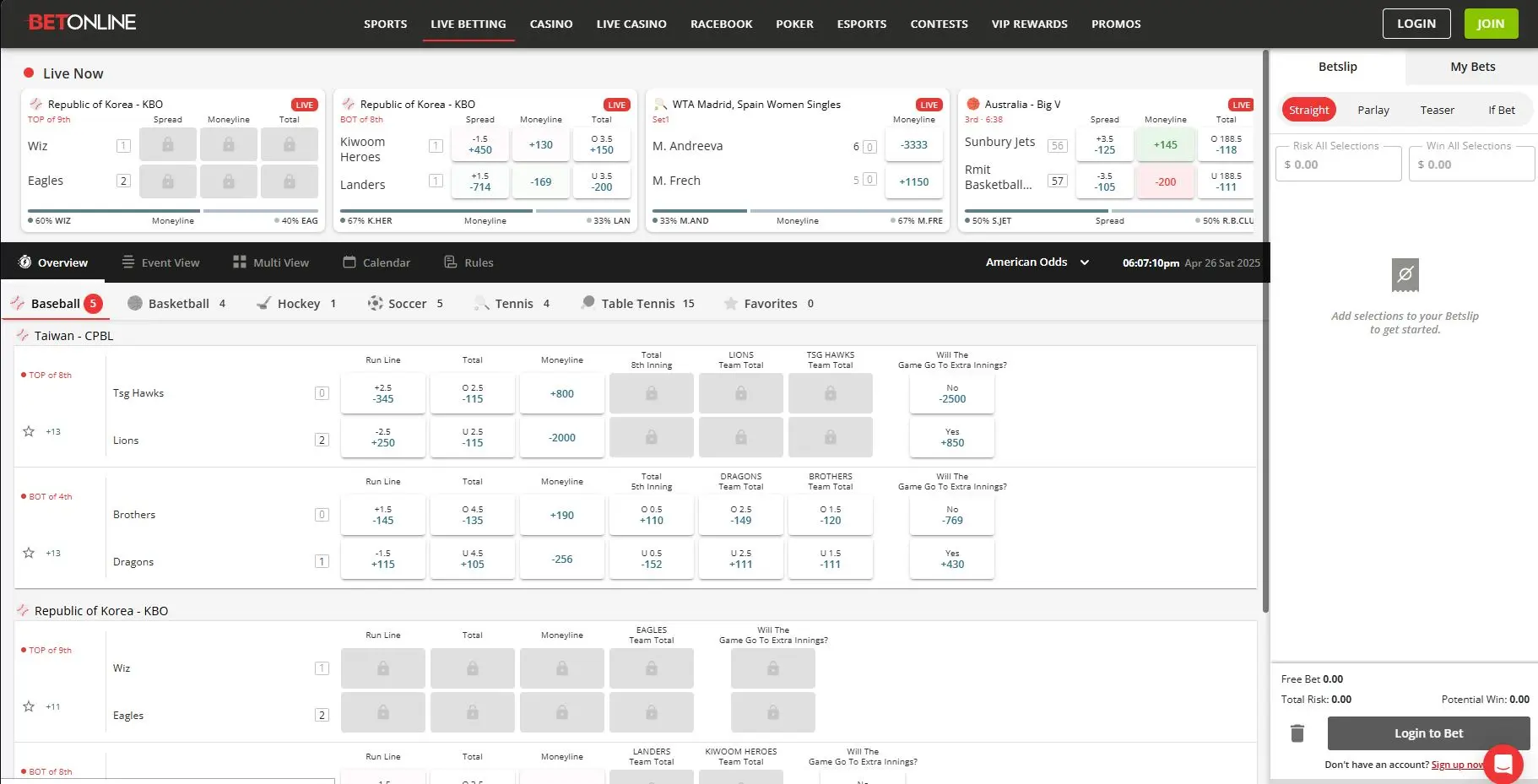Click the WTA Madrid tennis icon

click(661, 104)
